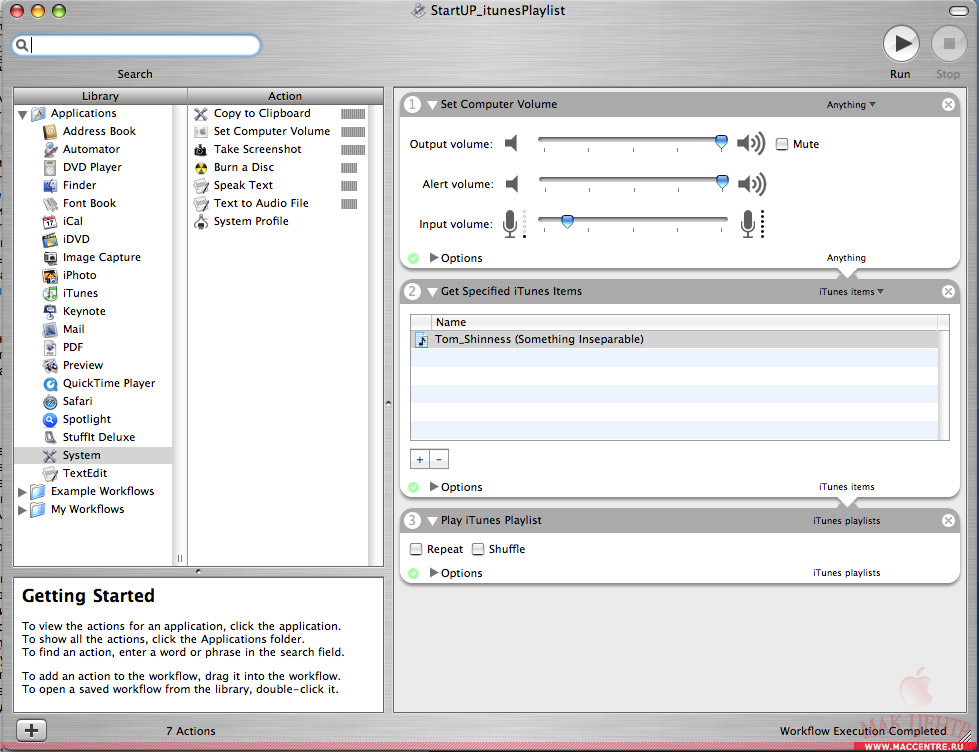
Task: Enable the Shuffle checkbox
Action: (478, 549)
